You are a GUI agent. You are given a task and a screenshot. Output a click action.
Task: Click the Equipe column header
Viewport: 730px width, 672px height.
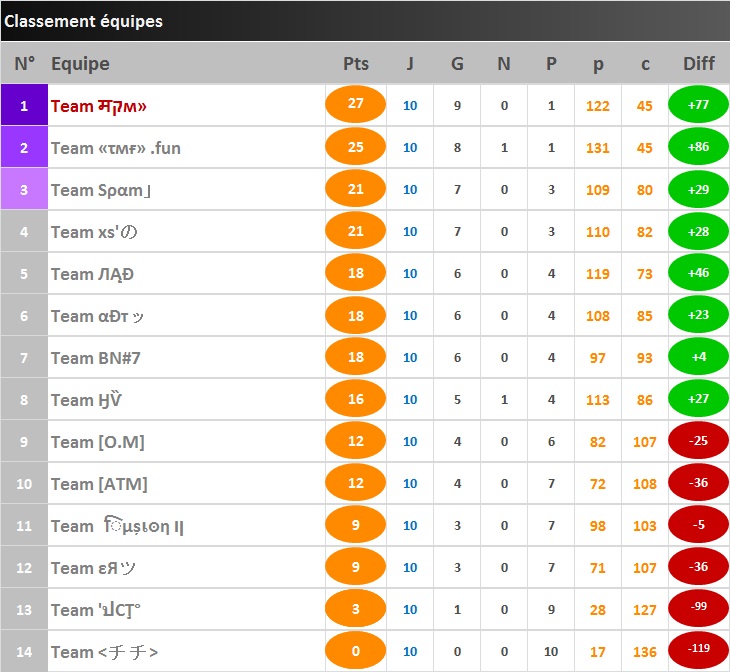click(x=80, y=64)
